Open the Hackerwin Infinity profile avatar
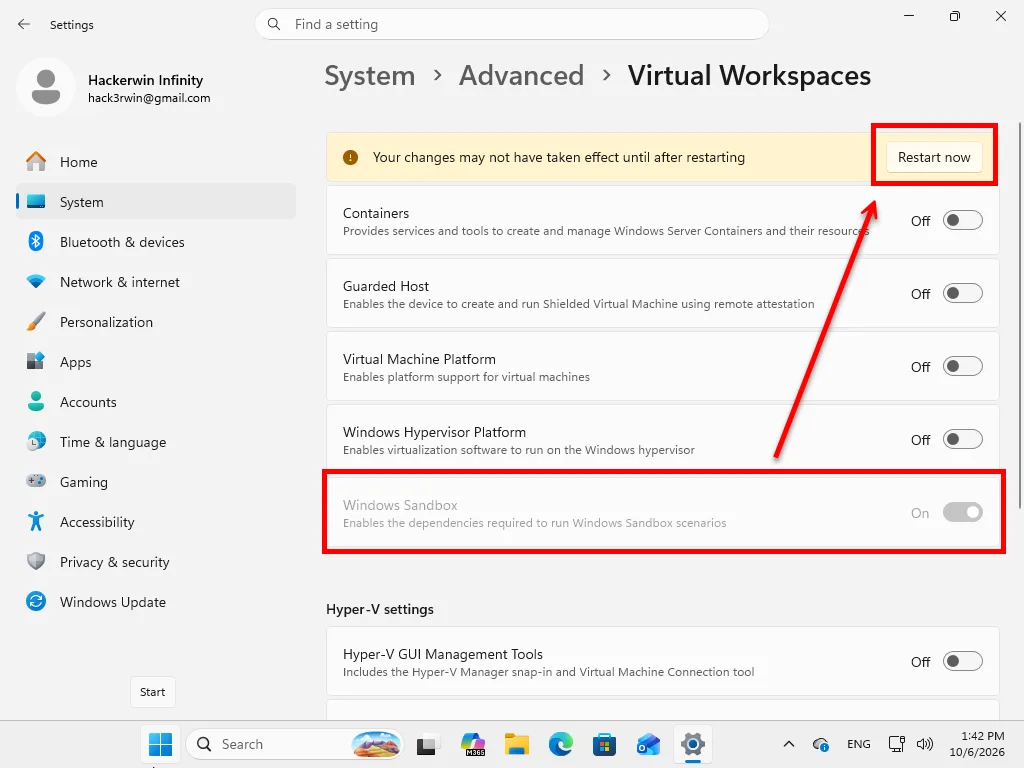Image resolution: width=1024 pixels, height=768 pixels. (46, 88)
